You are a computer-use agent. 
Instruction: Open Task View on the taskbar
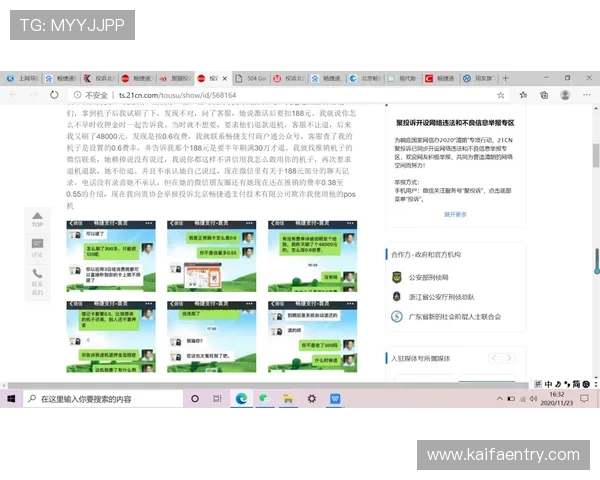pos(217,399)
